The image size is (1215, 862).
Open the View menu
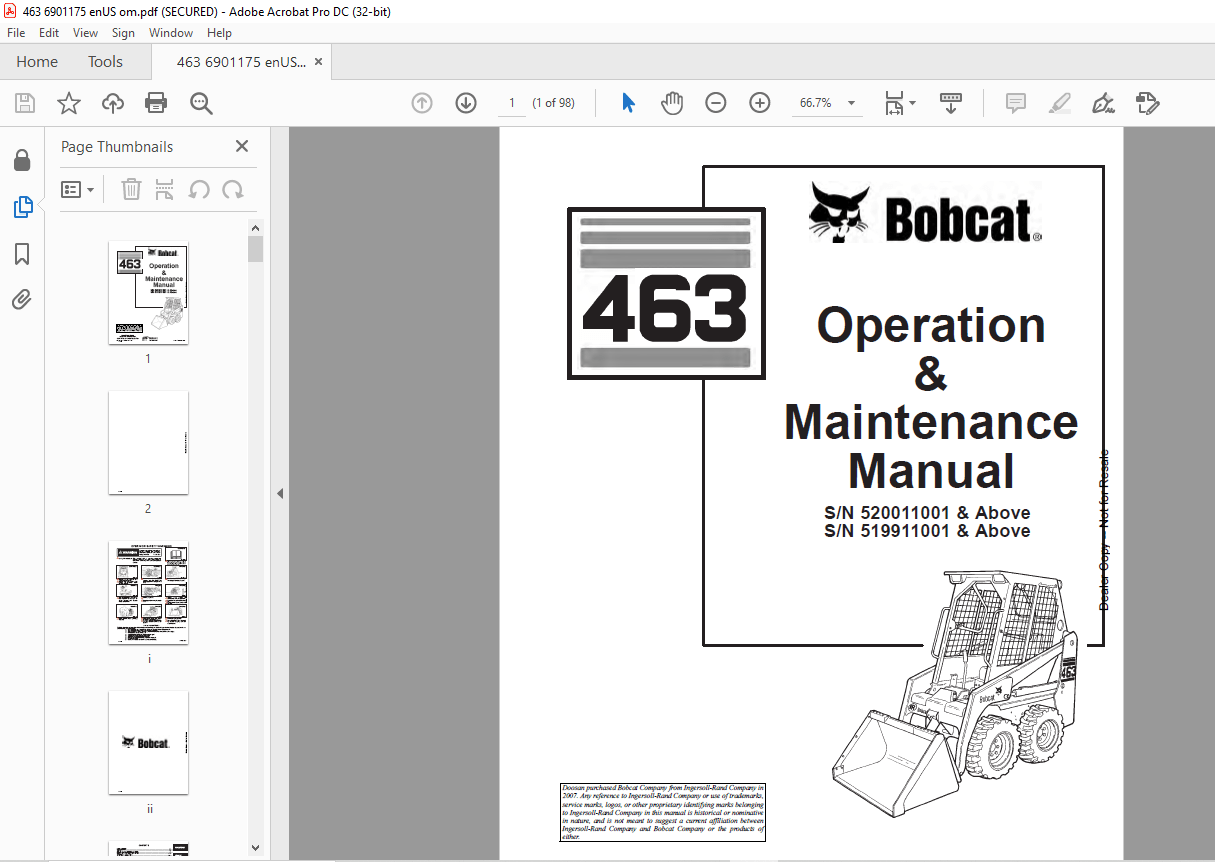point(85,32)
